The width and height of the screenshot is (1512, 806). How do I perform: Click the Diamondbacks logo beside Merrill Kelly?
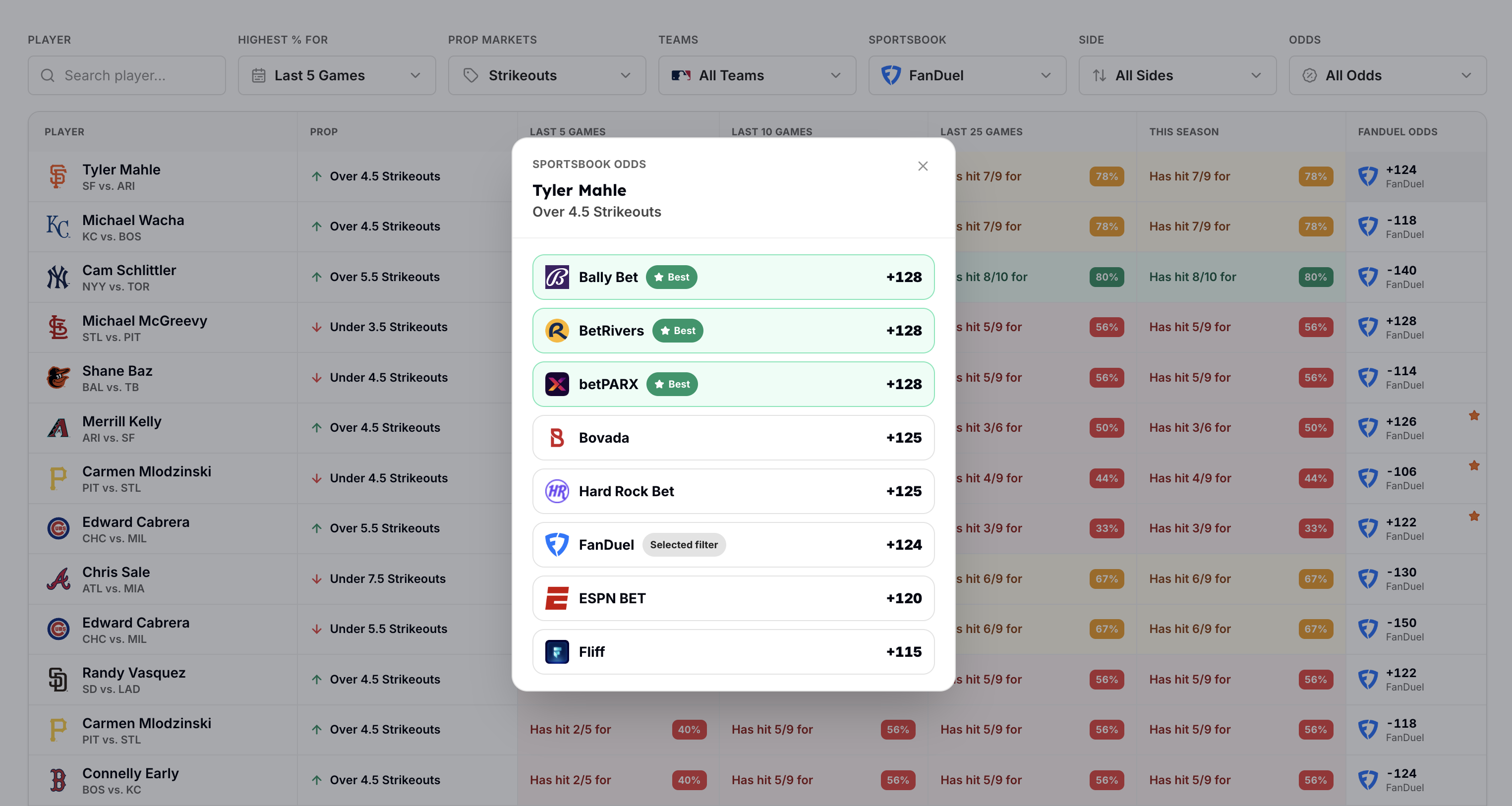point(58,428)
